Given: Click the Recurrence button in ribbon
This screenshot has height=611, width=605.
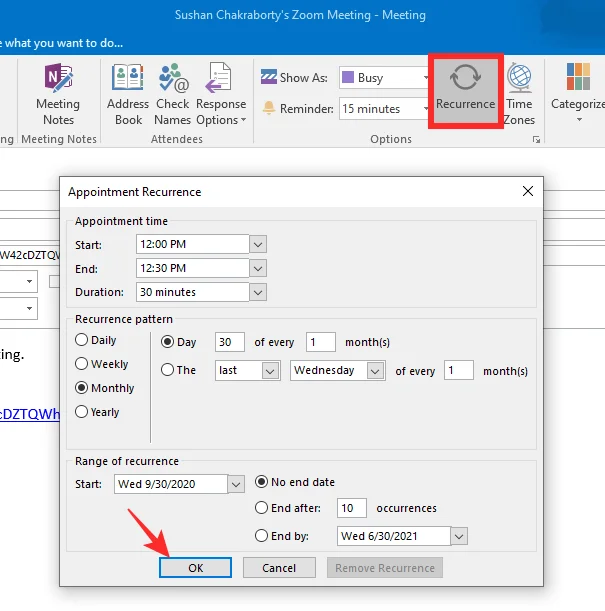Looking at the screenshot, I should (x=465, y=88).
